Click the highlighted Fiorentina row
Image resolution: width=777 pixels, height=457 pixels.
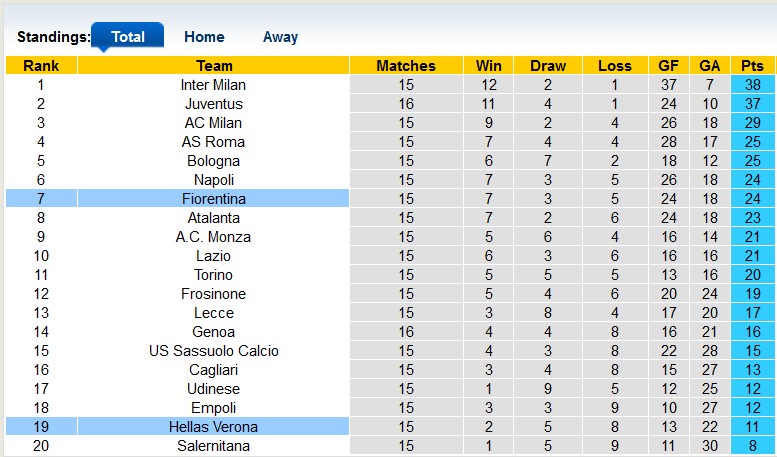pos(214,199)
